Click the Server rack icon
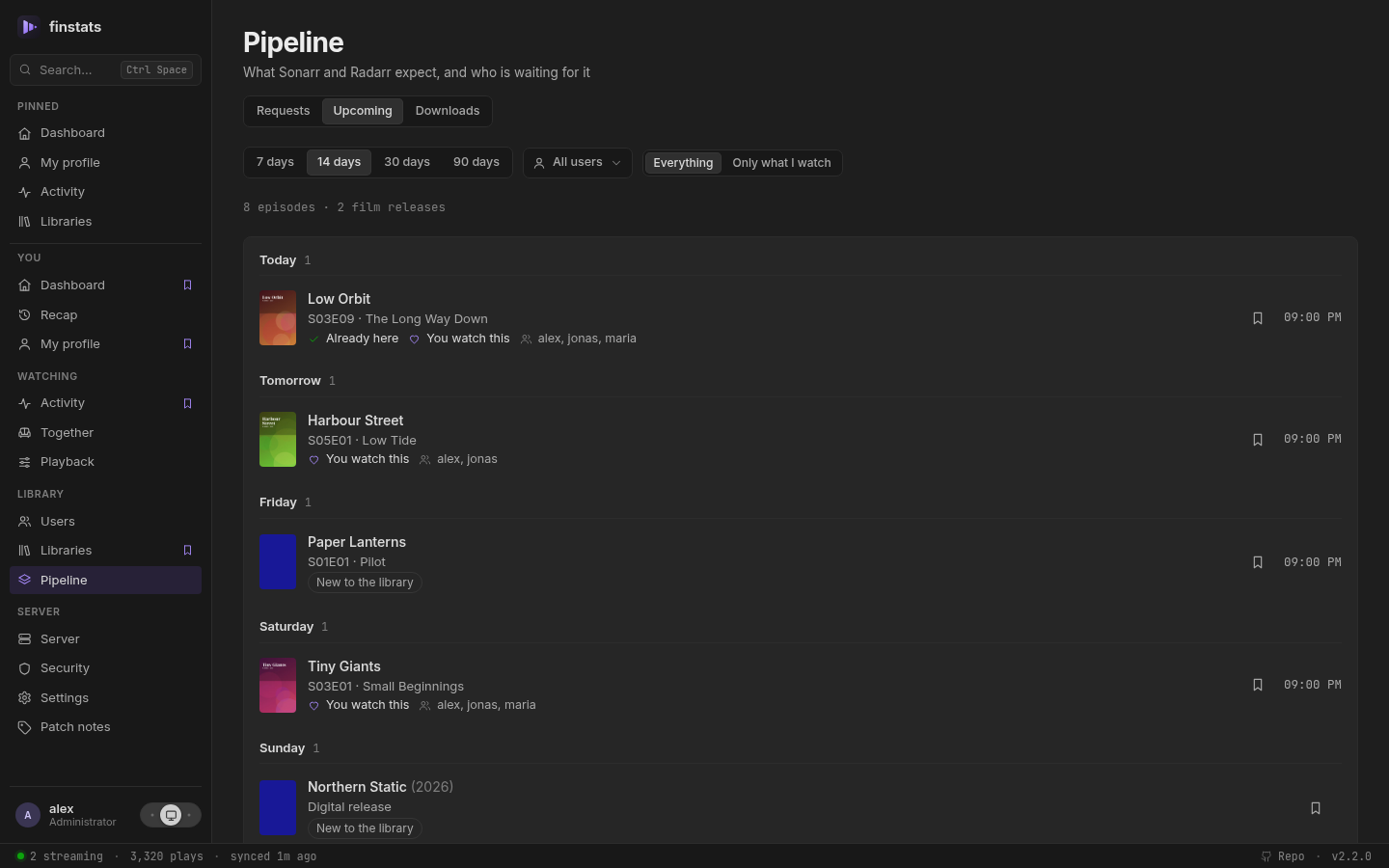The height and width of the screenshot is (868, 1389). (25, 639)
